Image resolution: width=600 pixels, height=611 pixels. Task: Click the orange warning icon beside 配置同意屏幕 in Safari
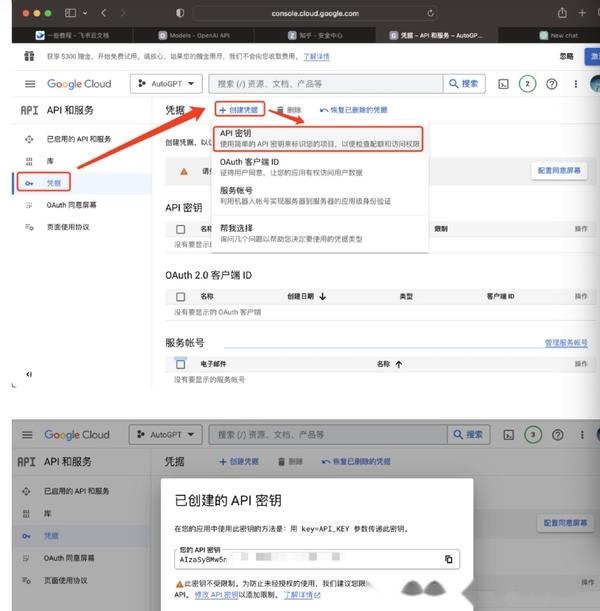point(184,171)
